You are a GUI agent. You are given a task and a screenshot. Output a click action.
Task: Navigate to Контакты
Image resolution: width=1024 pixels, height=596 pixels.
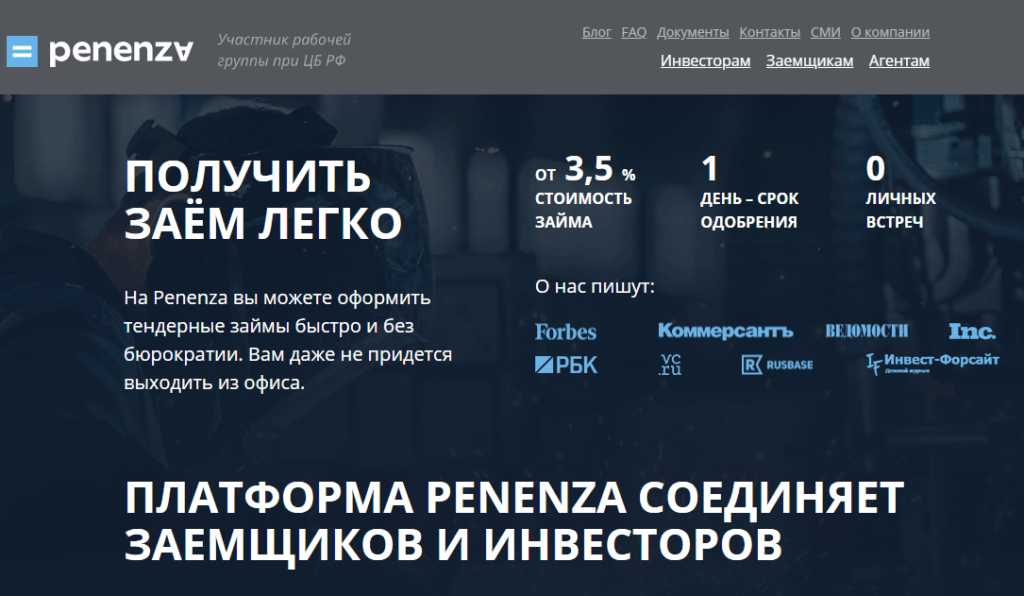click(769, 32)
